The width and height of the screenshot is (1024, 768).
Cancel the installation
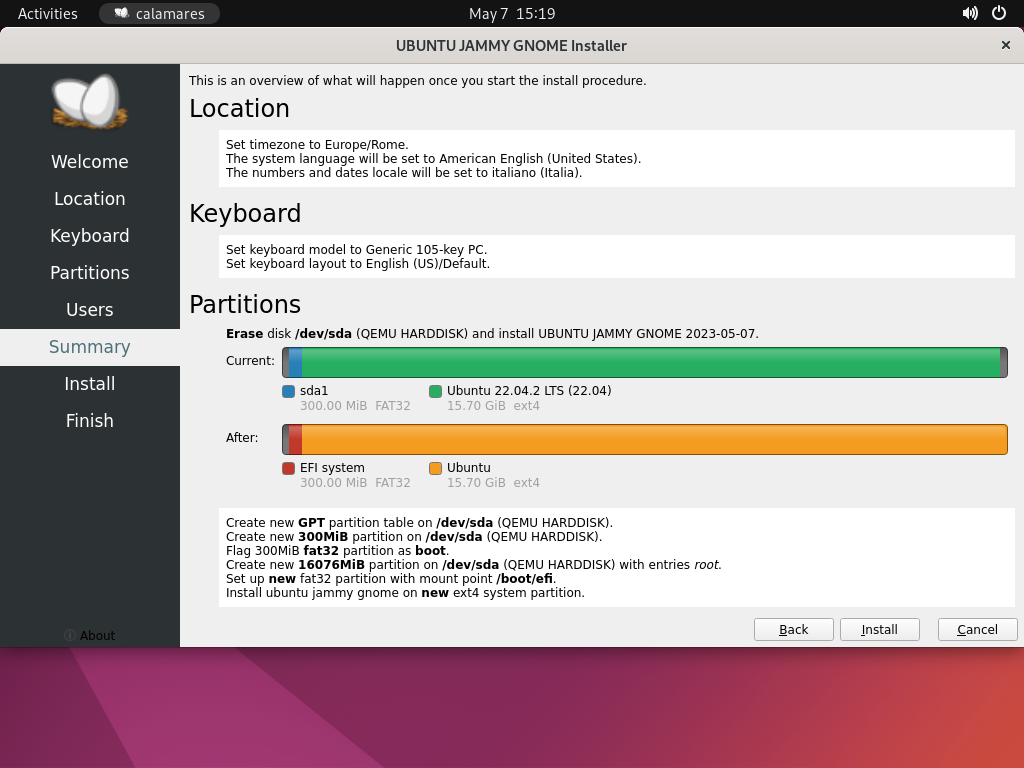(x=977, y=629)
